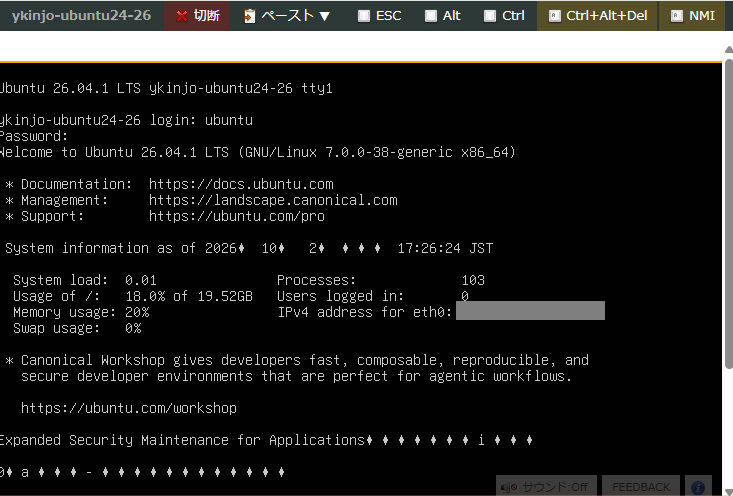Click the vertical scrollbar thumb
Screen dimensions: 733x496
[729, 213]
